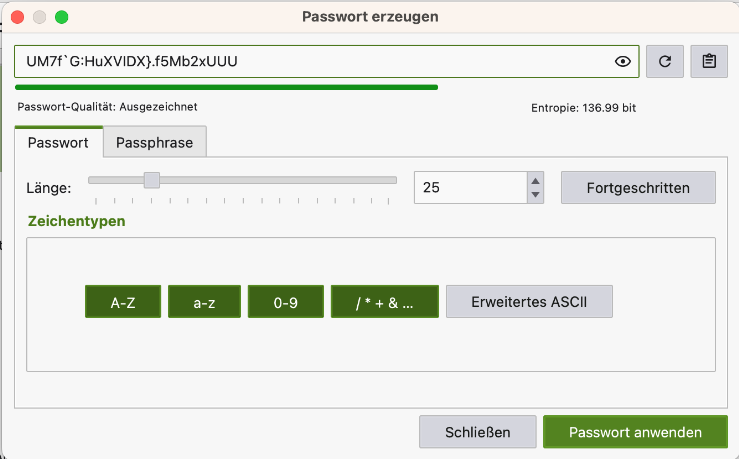Screen dimensions: 739x459
Task: Toggle special characters / * + & …
Action: (x=384, y=302)
